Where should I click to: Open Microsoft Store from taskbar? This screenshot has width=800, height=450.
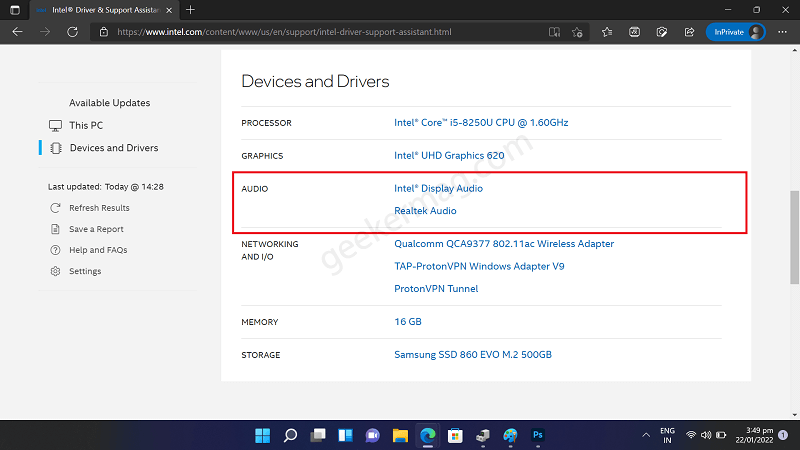click(455, 435)
